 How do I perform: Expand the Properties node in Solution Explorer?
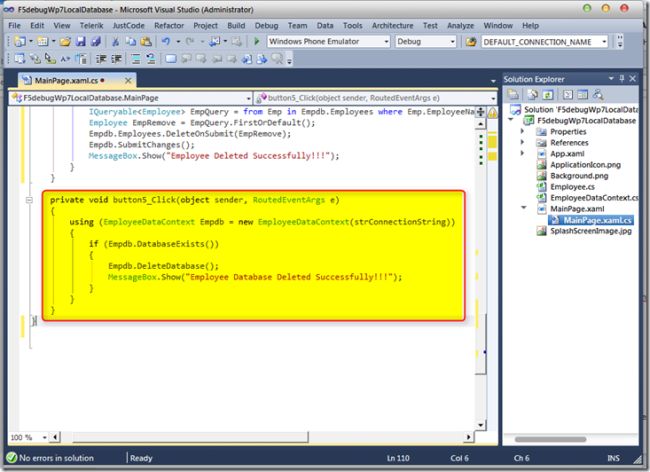tap(522, 131)
